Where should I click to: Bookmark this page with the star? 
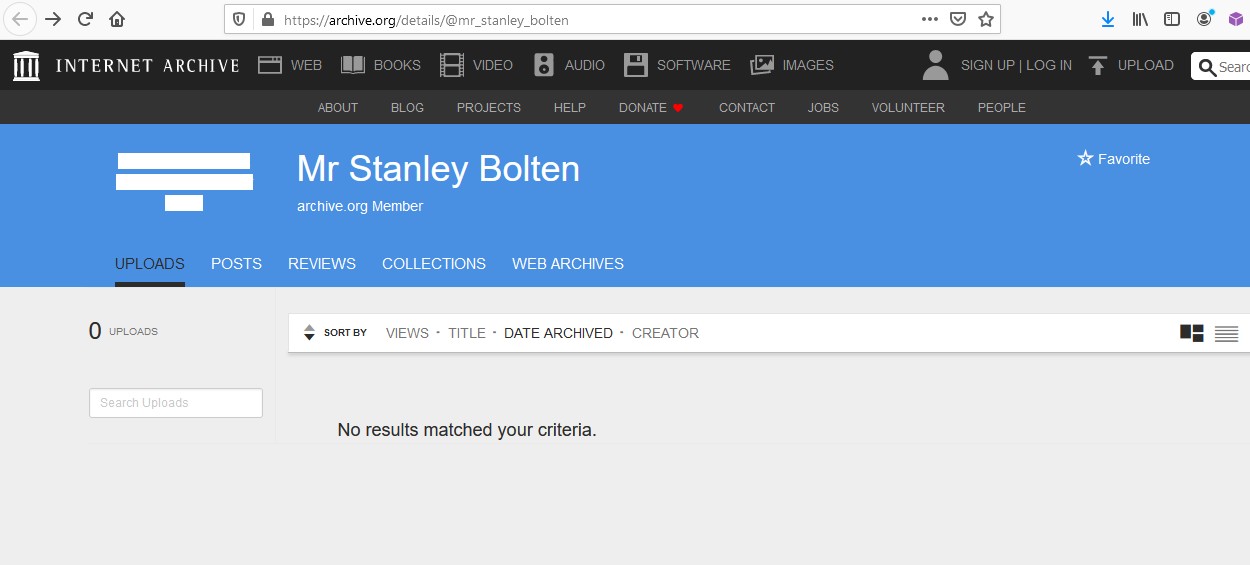click(x=986, y=19)
